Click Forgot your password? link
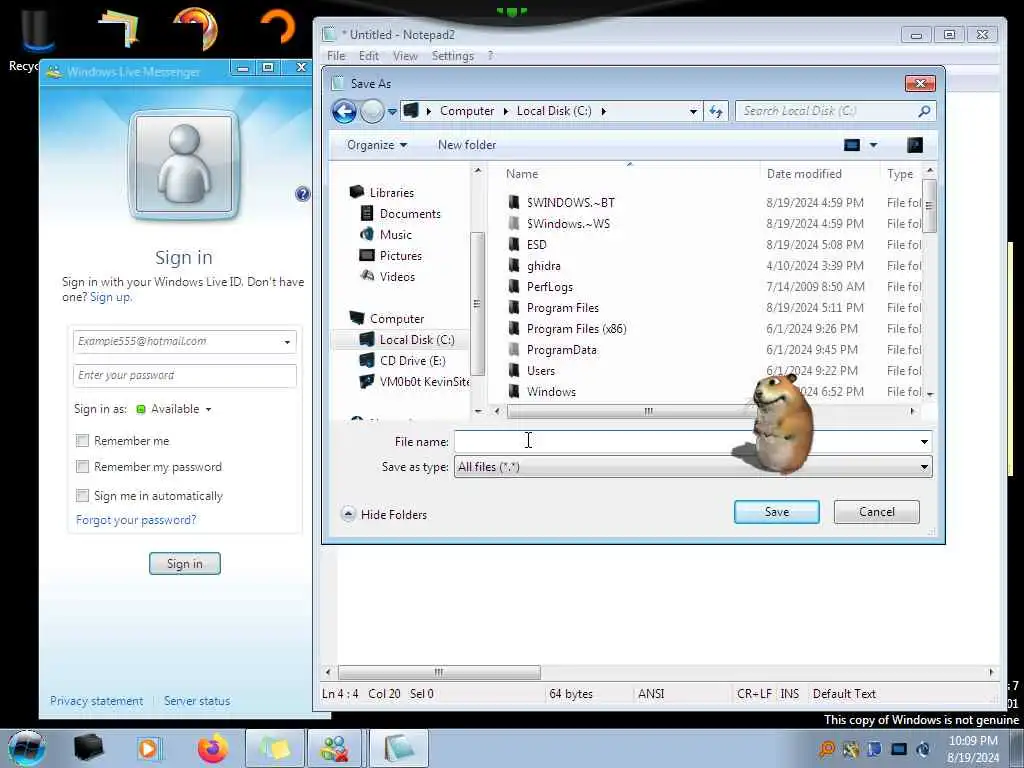Image resolution: width=1024 pixels, height=768 pixels. coord(136,520)
